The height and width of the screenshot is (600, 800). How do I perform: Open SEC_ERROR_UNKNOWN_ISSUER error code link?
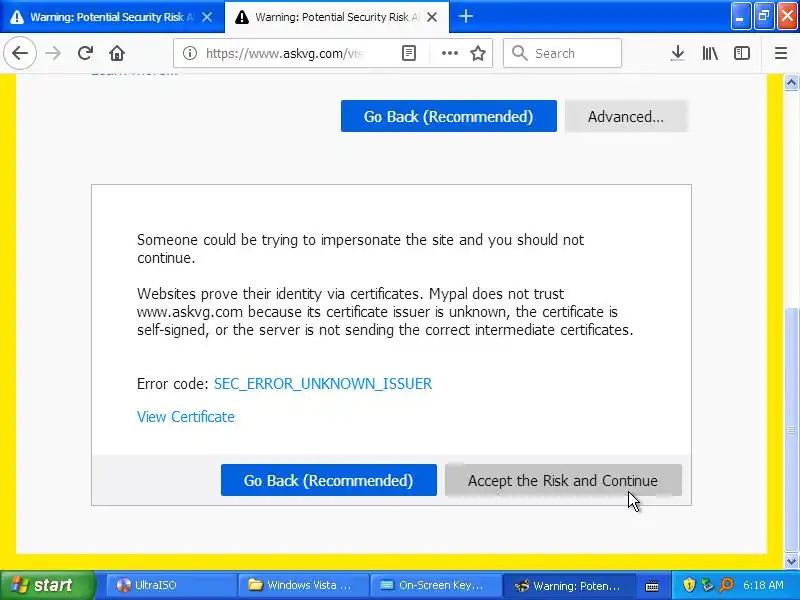(322, 384)
